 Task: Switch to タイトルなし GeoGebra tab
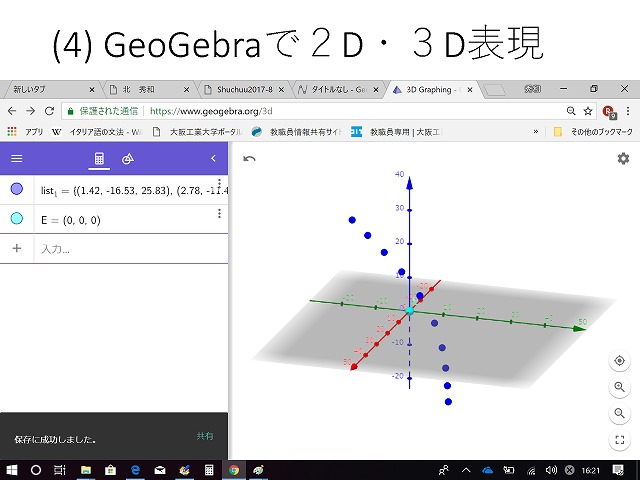[337, 89]
